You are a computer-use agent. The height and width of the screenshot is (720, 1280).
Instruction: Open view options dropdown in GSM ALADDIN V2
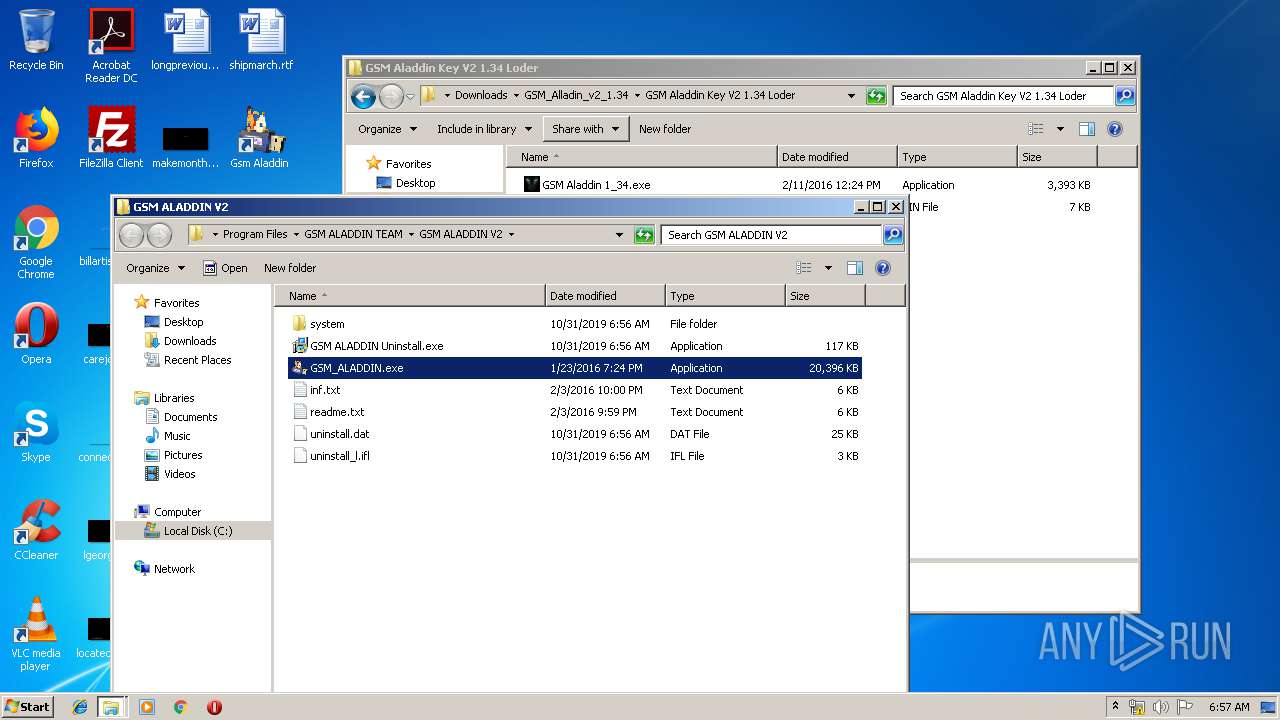coord(828,268)
